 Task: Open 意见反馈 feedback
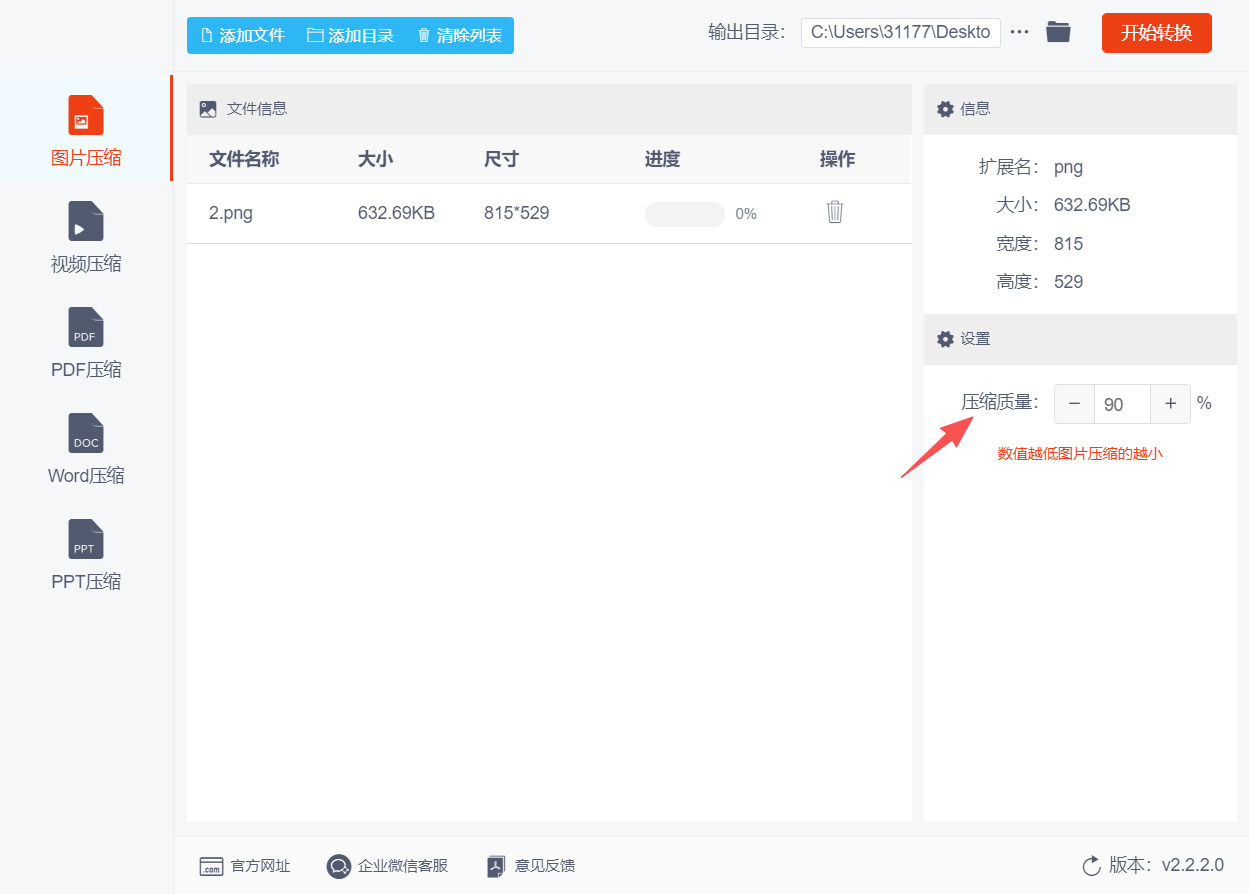[495, 866]
